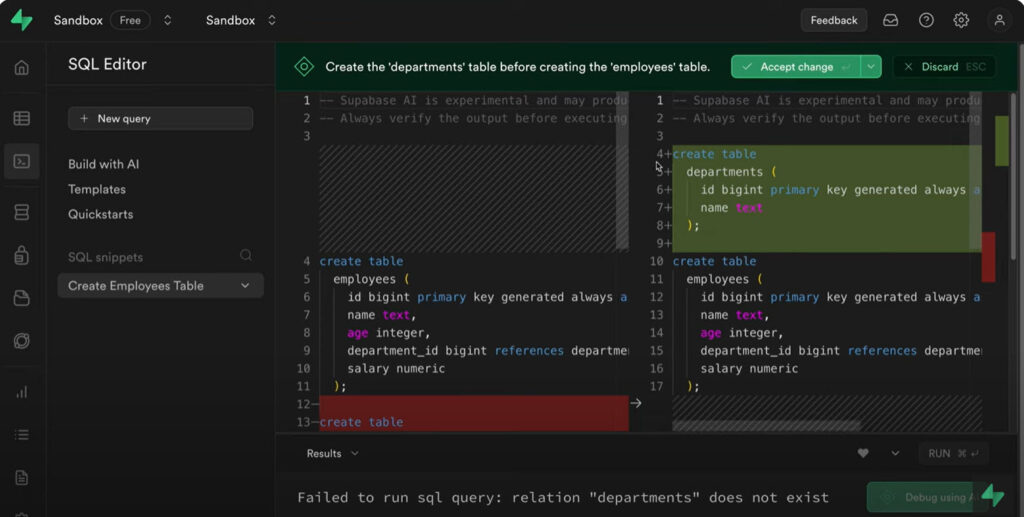Open the Home page from sidebar

[21, 68]
